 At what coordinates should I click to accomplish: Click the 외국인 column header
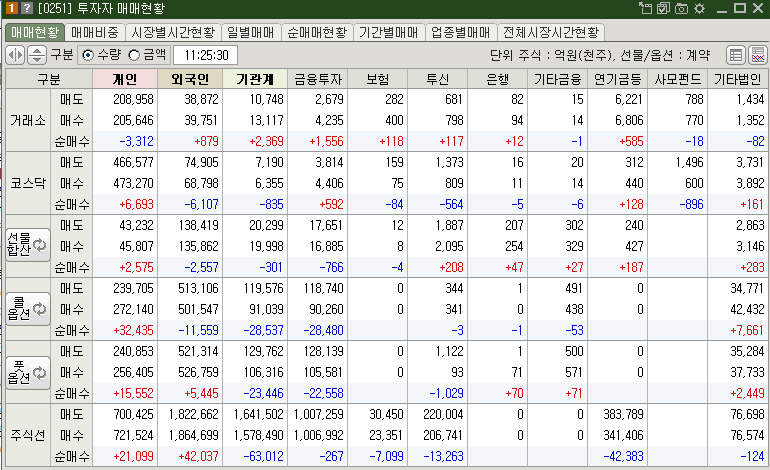tap(190, 79)
